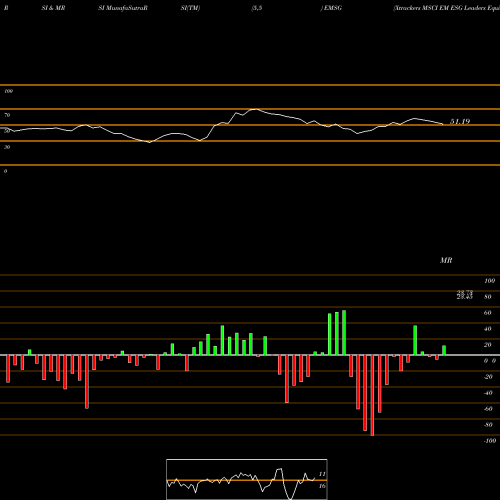Click the last green MR bar on the right
Image resolution: width=500 pixels, height=500 pixels.
444,350
